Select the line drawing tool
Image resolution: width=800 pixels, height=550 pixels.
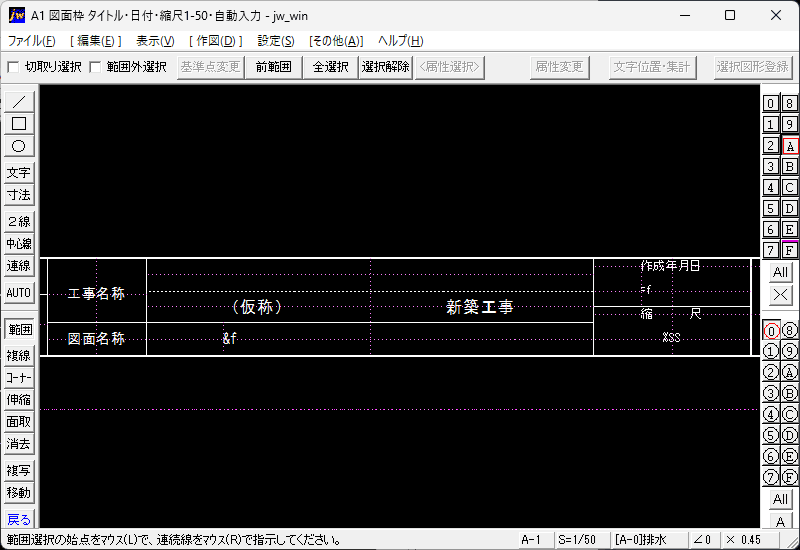19,102
